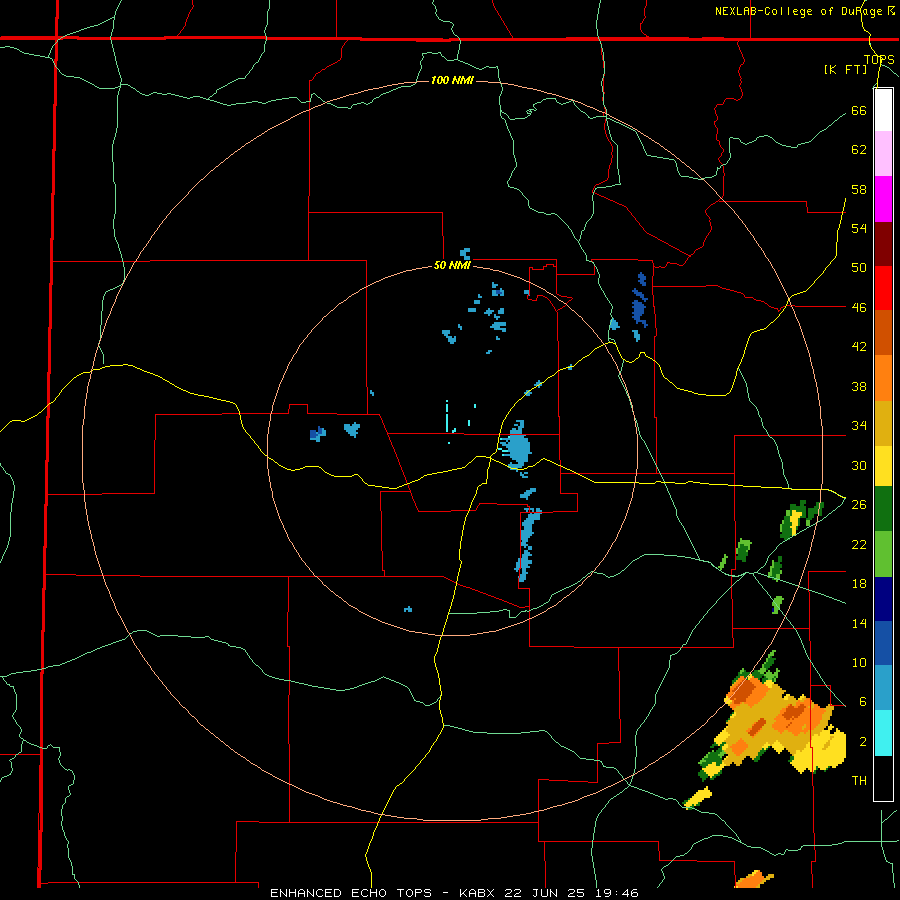The width and height of the screenshot is (900, 900).
Task: Click the 100 NMI range ring label
Action: pos(452,80)
